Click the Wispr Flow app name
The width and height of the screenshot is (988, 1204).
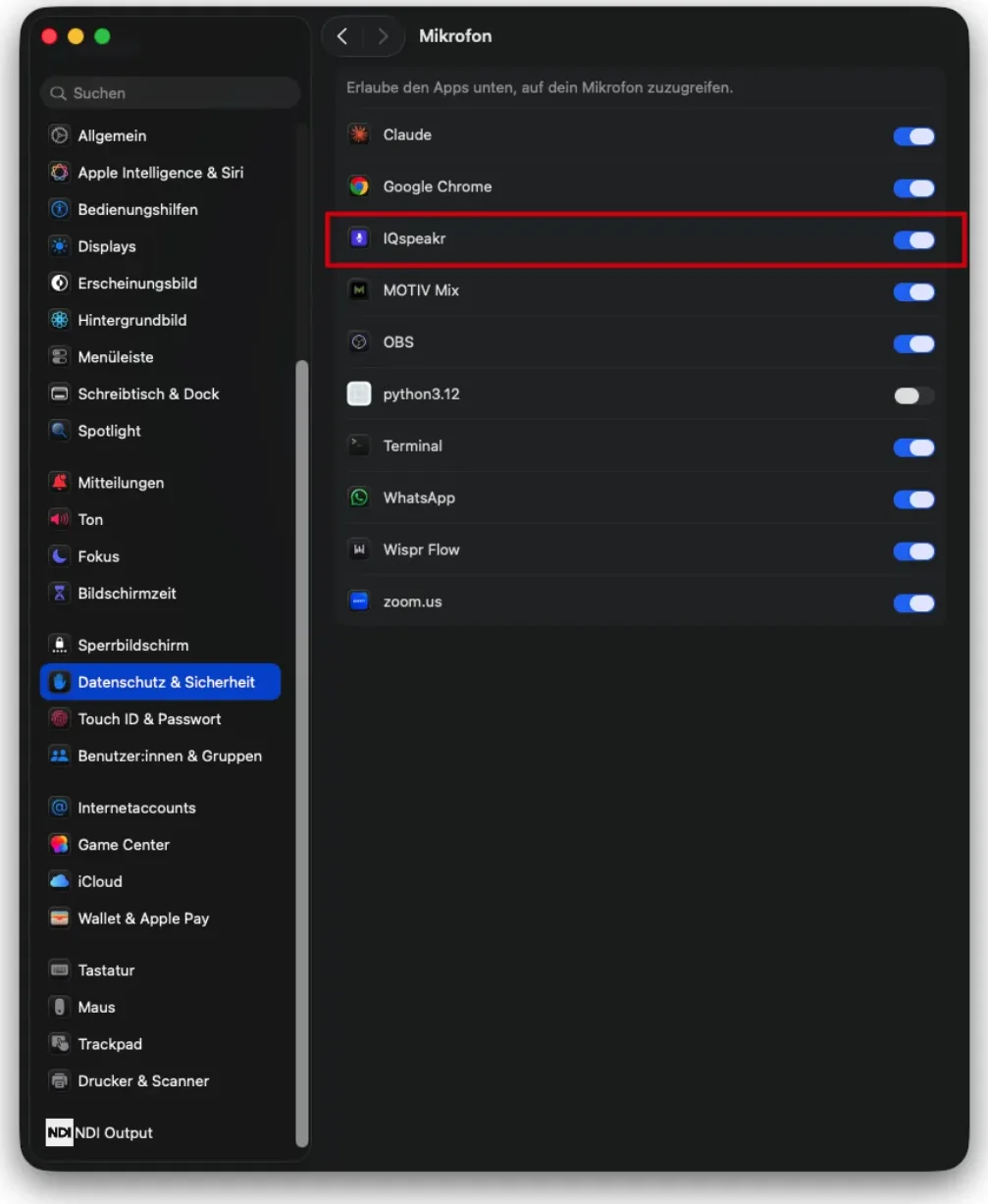tap(421, 550)
